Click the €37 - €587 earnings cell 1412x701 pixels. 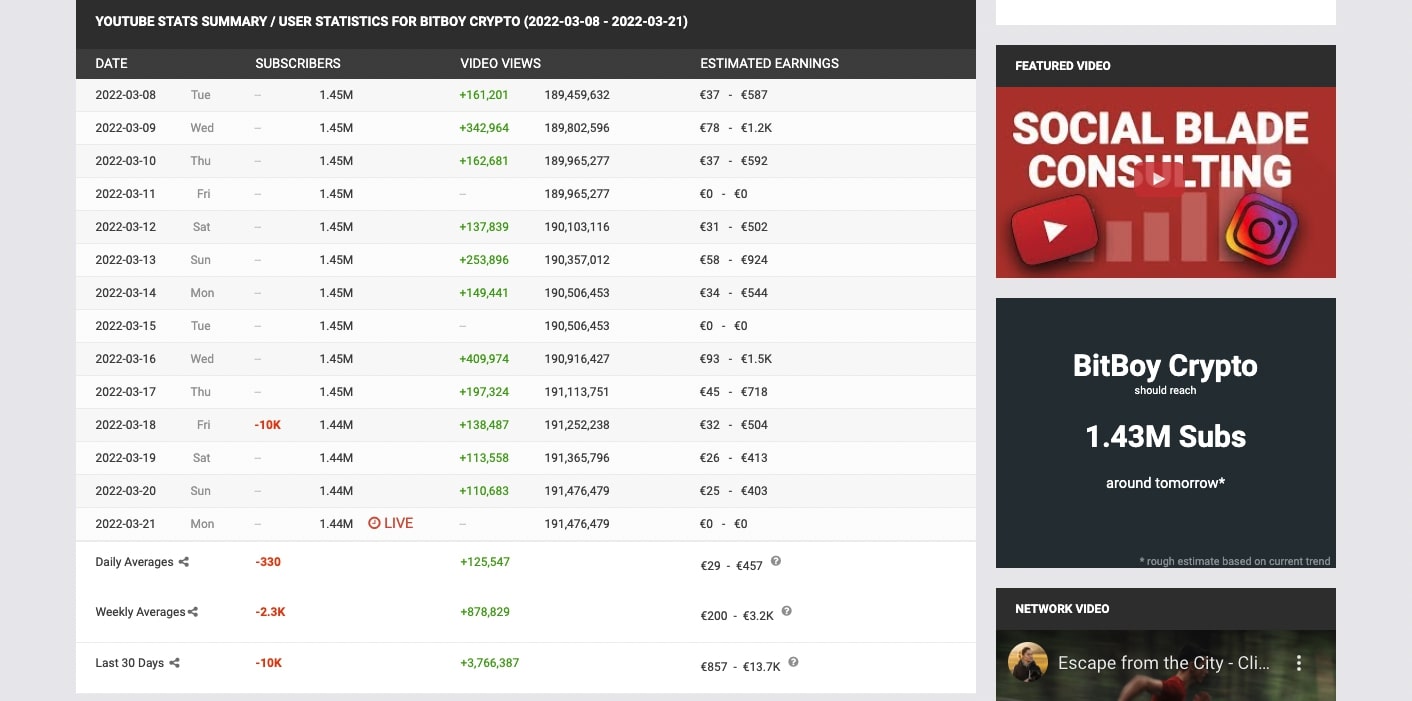[734, 95]
